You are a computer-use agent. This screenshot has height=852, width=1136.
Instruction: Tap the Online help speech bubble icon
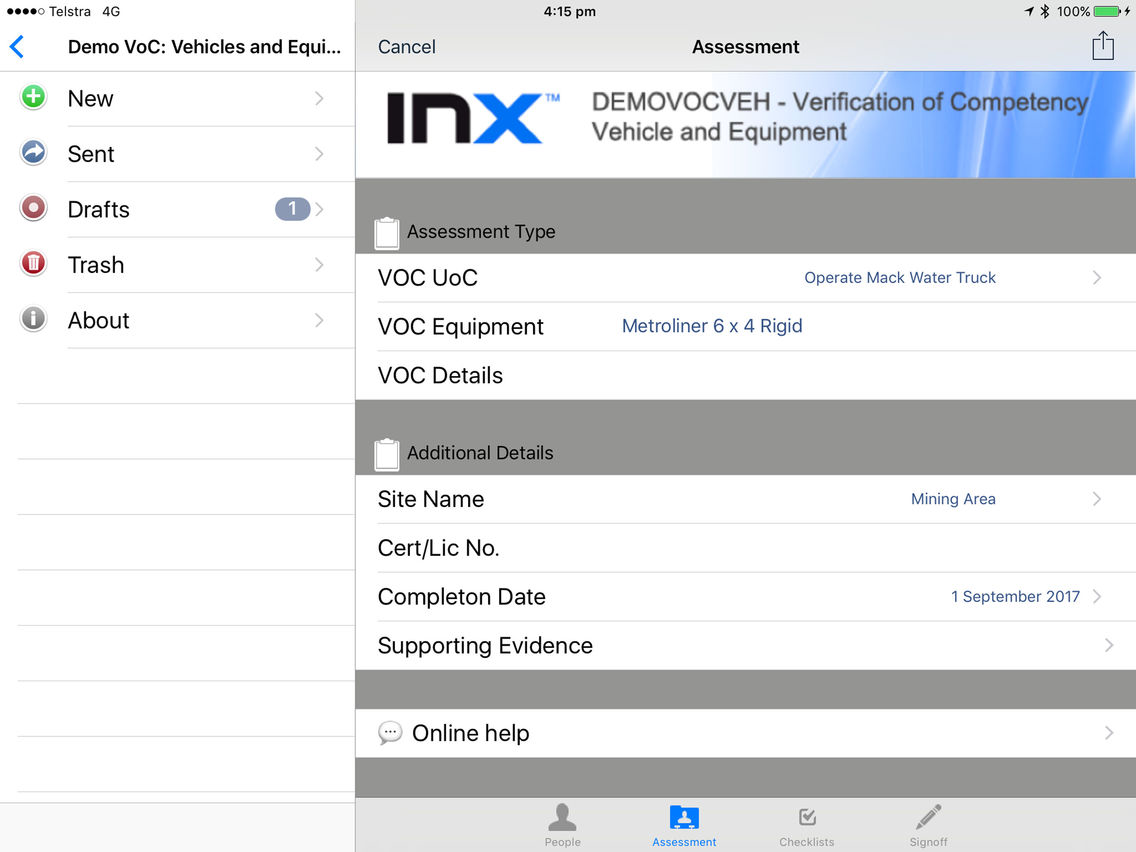pyautogui.click(x=390, y=732)
